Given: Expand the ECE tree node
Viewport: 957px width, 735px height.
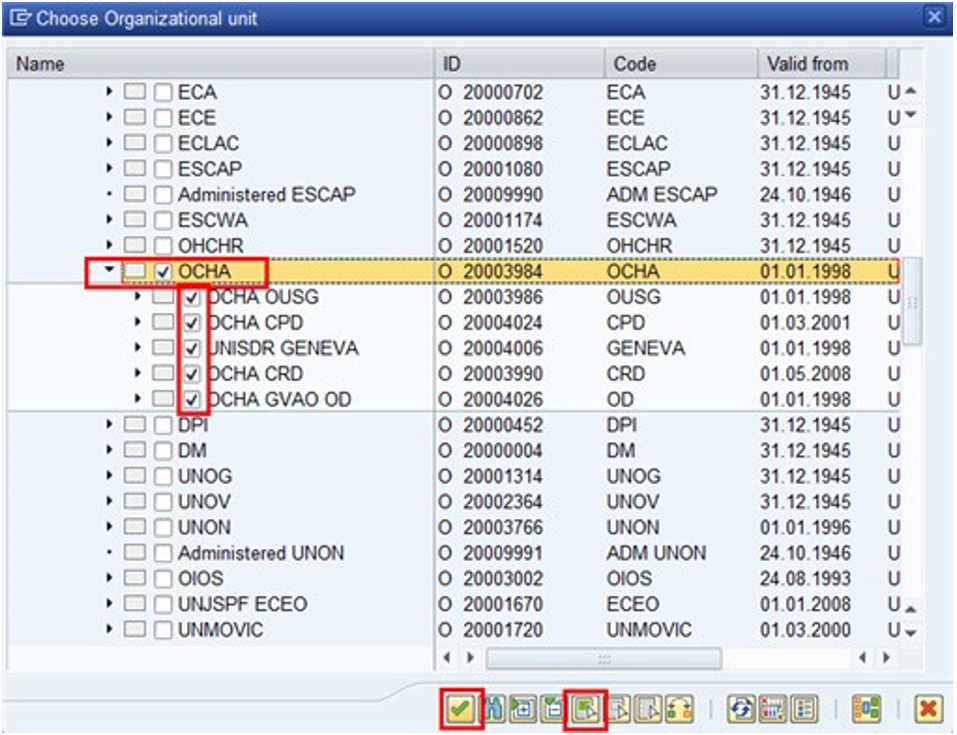Looking at the screenshot, I should click(109, 117).
